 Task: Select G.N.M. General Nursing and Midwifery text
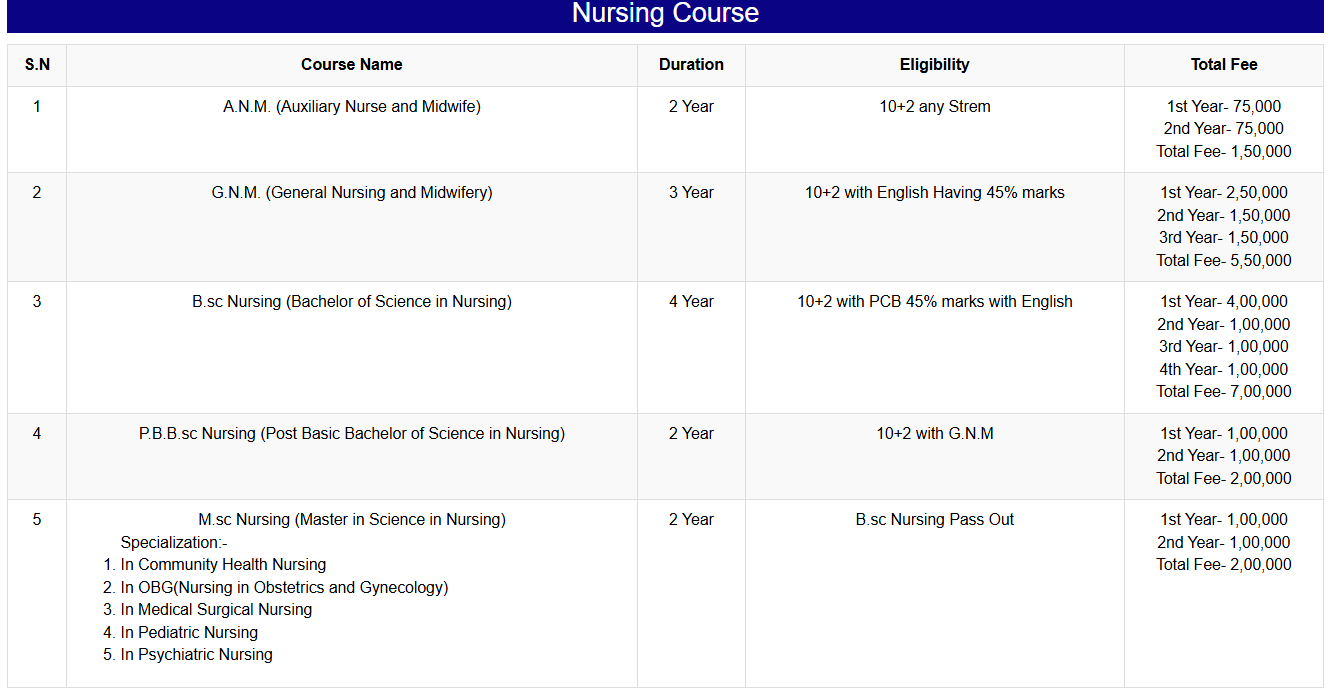(x=352, y=193)
